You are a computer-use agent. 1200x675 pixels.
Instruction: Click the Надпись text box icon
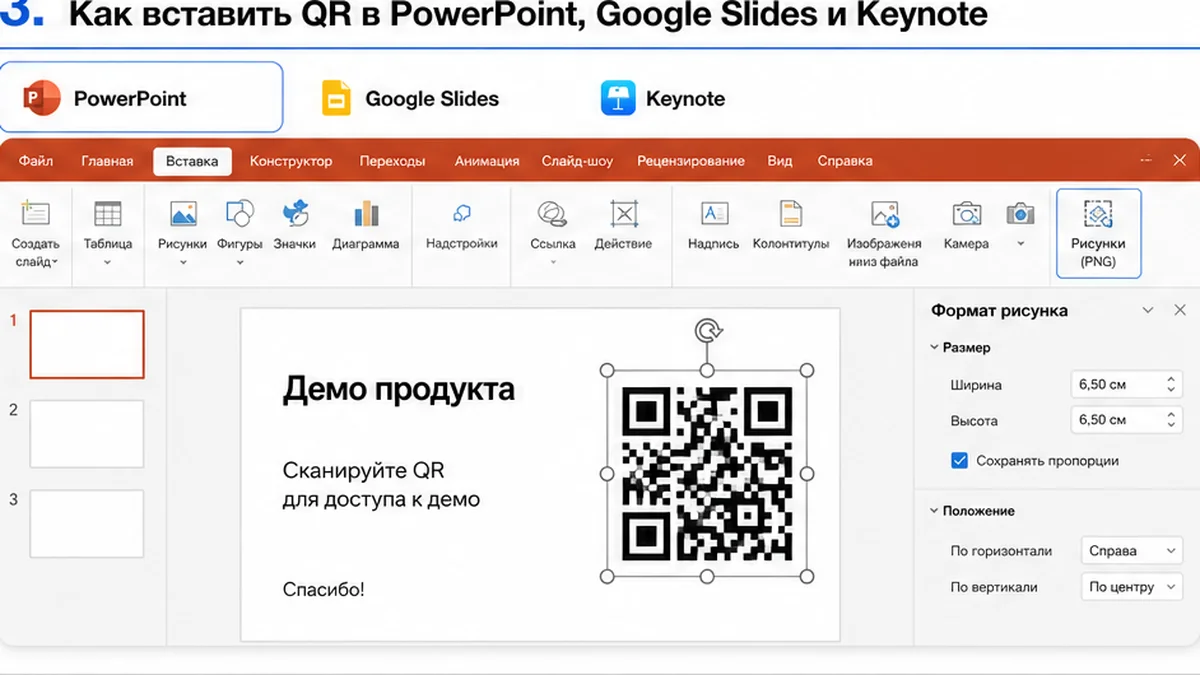(x=714, y=213)
